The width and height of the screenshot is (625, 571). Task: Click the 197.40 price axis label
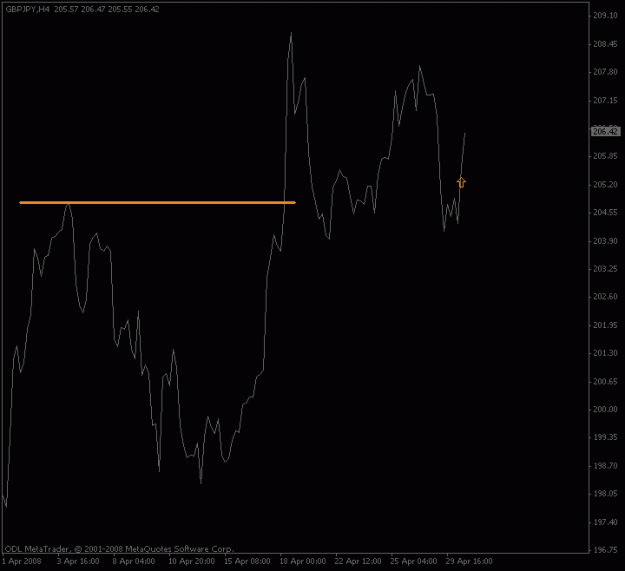(605, 522)
